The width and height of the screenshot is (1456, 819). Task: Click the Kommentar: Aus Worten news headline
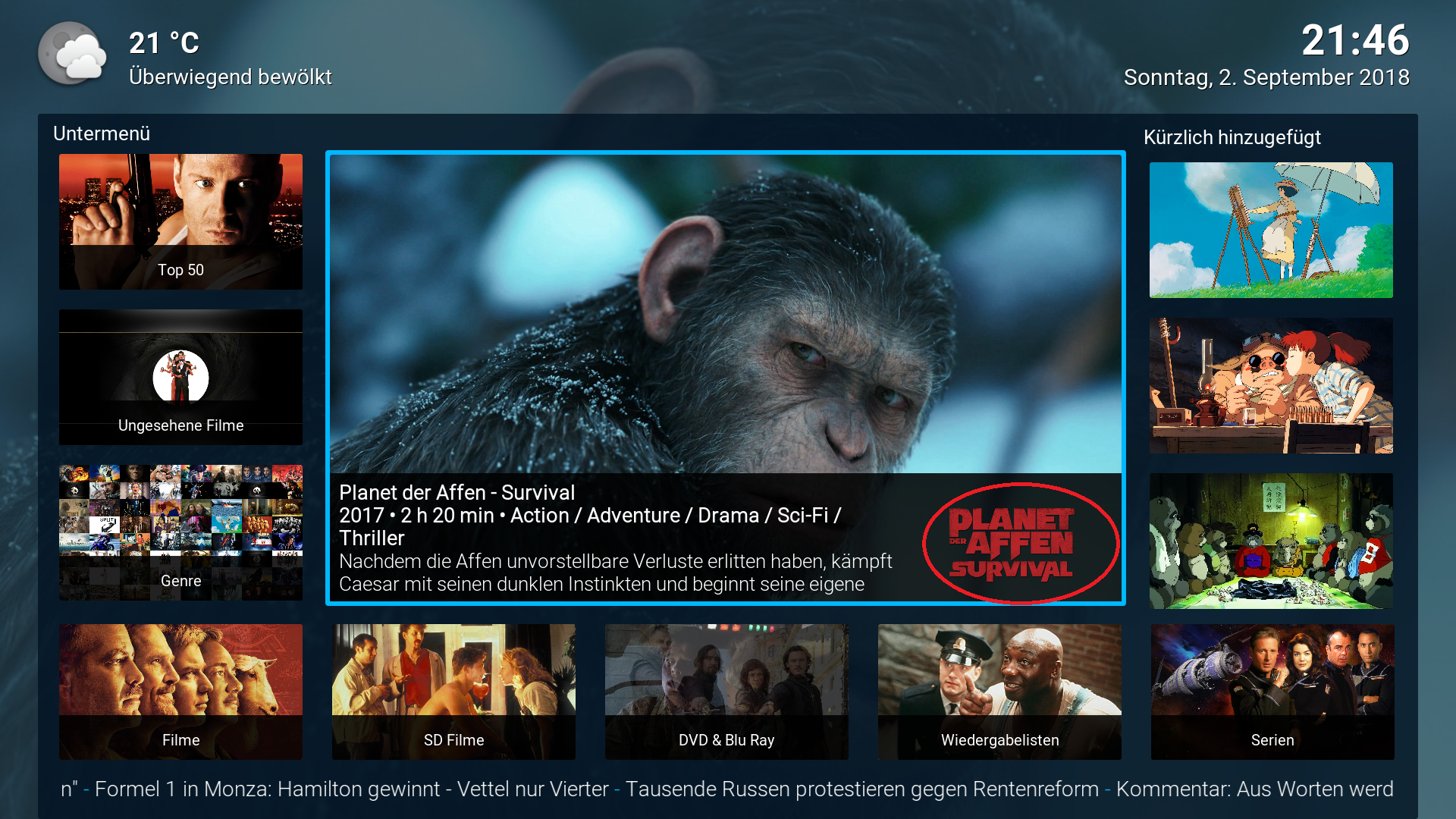(x=1255, y=789)
